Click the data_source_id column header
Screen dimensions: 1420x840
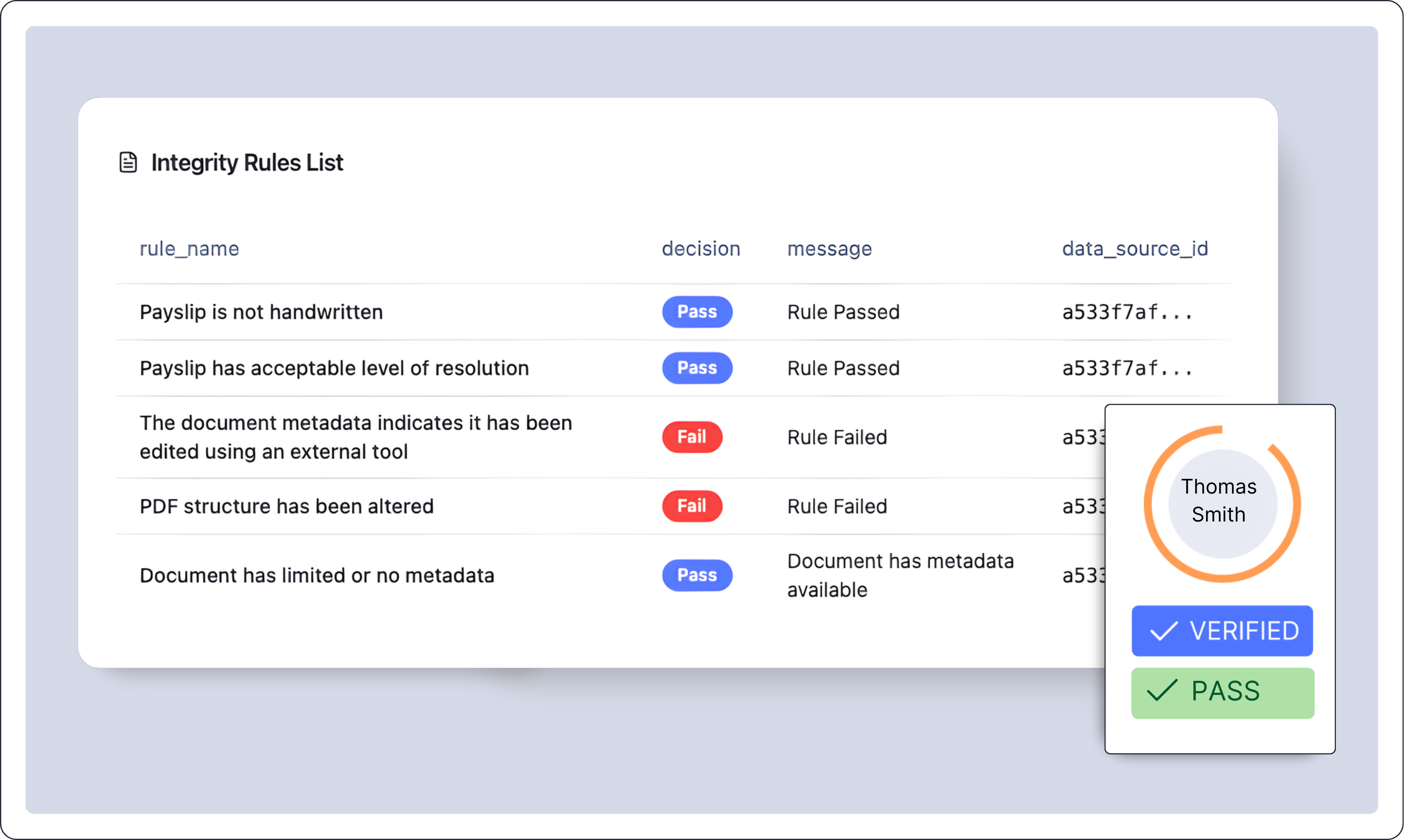1134,248
